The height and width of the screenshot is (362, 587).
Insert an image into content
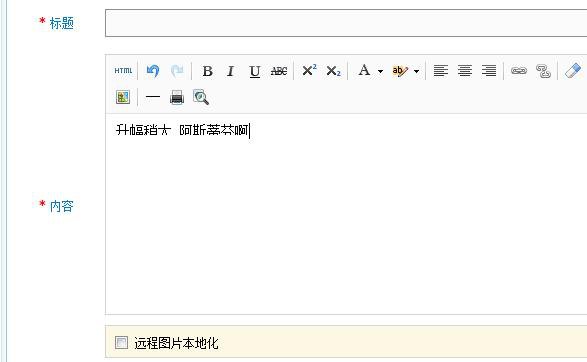(123, 97)
